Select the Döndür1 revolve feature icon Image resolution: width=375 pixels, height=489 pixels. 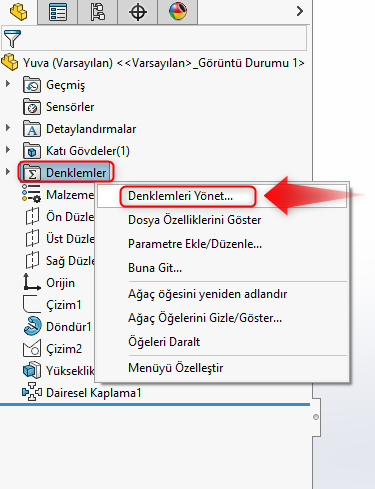32,326
